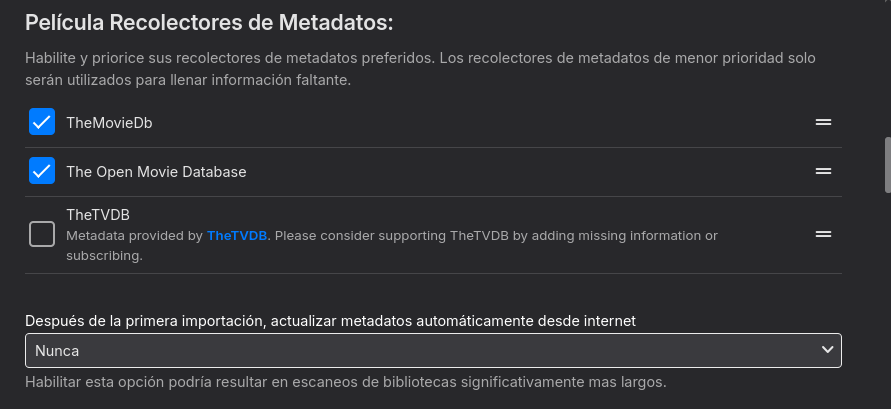Enable the TheTVDB metadata fetcher checkbox
891x409 pixels.
pyautogui.click(x=42, y=234)
